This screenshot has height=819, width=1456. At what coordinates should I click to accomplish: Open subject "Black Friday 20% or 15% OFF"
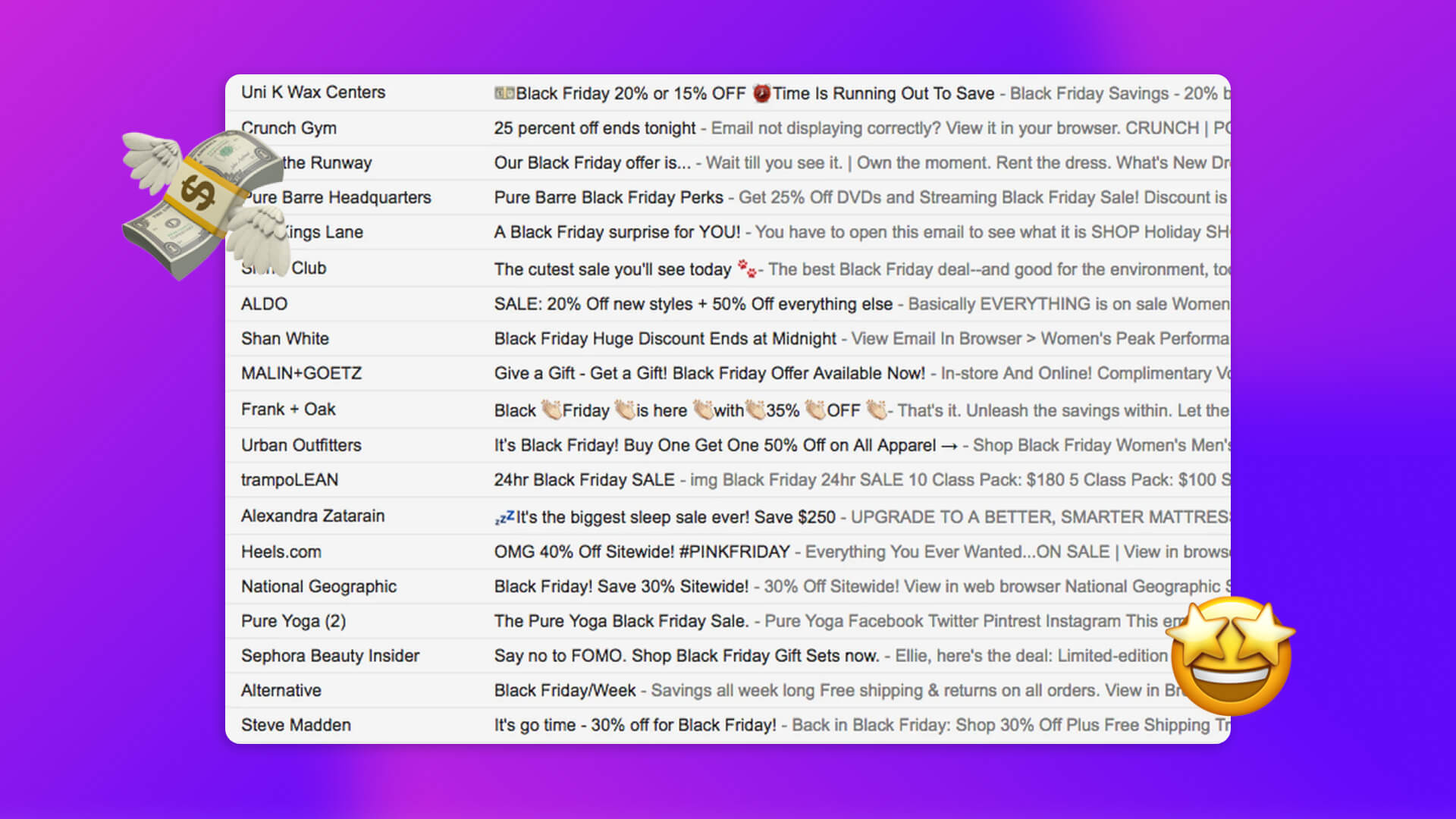pos(631,93)
